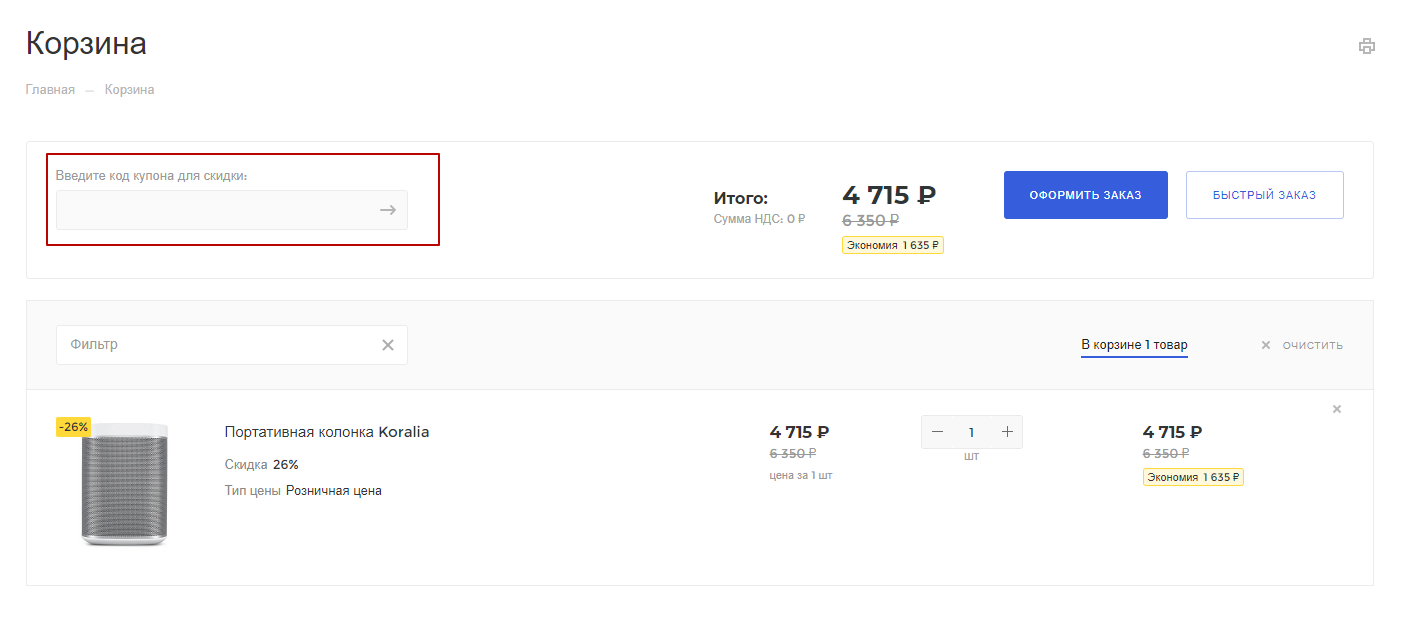Focus the Фильтр search field

(x=232, y=345)
